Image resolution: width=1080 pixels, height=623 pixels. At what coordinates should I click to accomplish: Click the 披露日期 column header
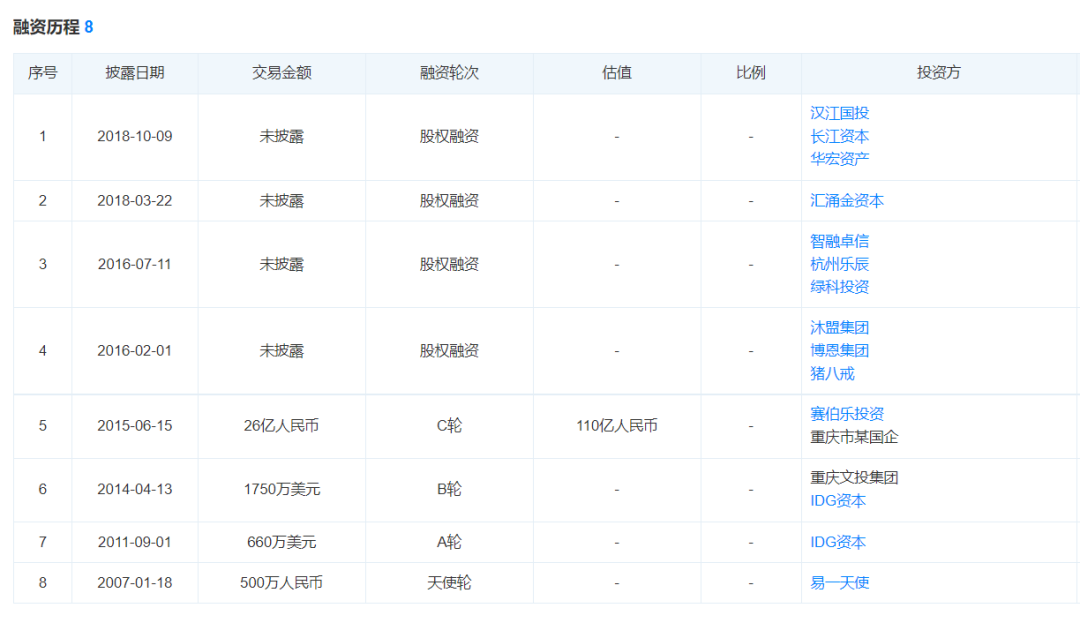point(135,73)
